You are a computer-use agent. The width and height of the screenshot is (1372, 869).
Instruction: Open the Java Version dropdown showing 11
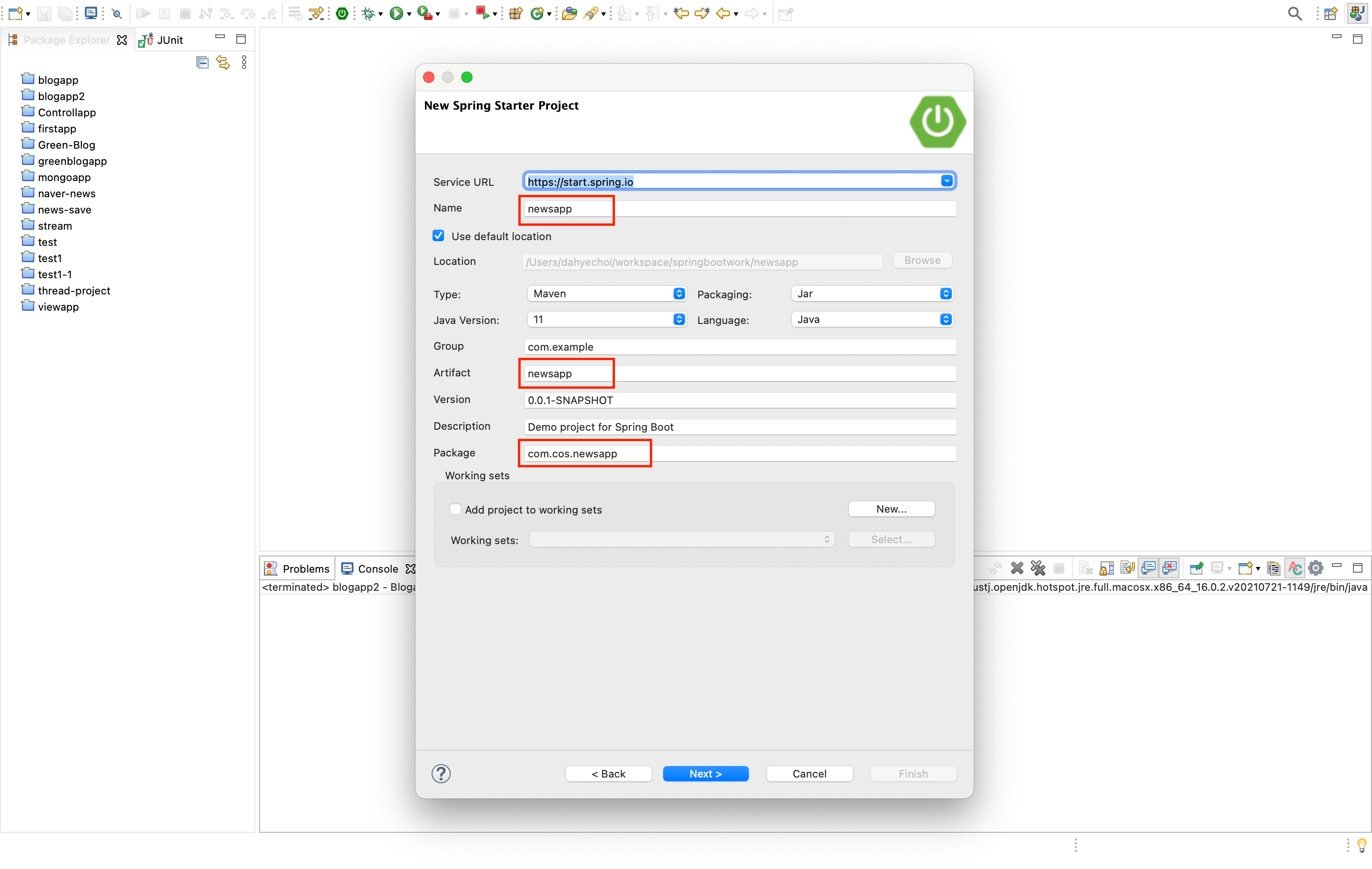pos(606,319)
